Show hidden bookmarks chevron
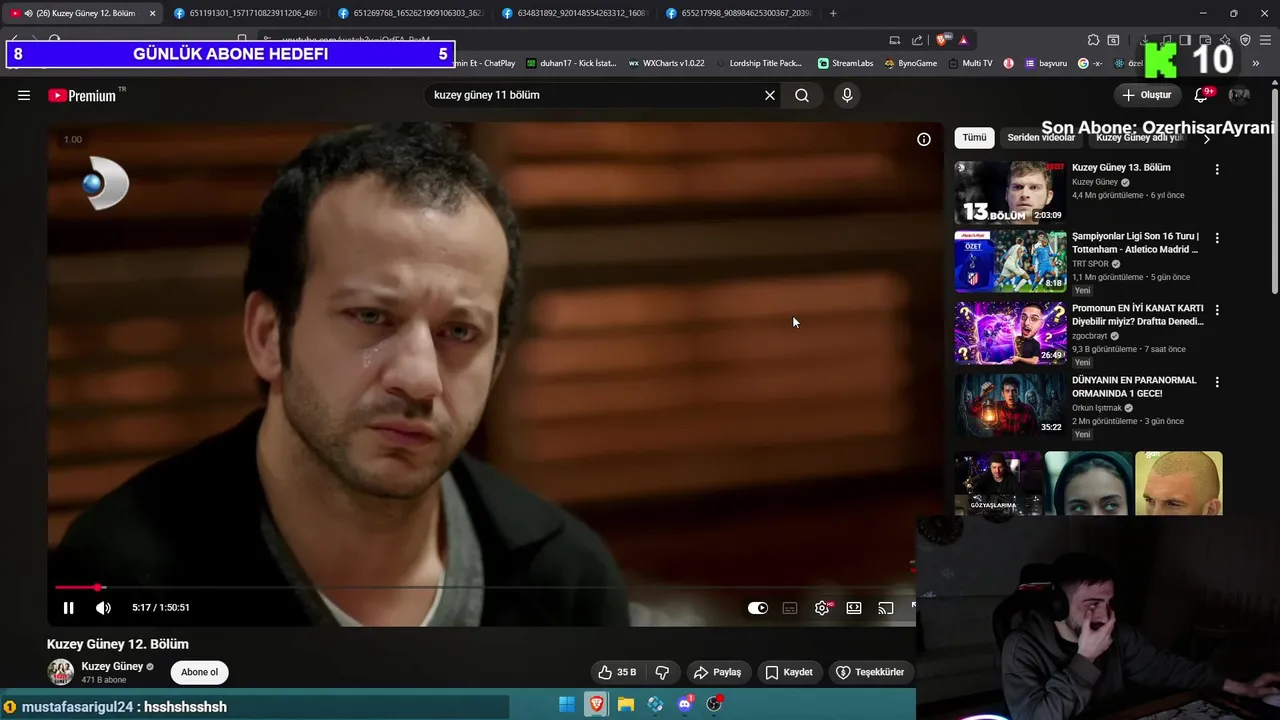Viewport: 1280px width, 720px height. click(1256, 63)
